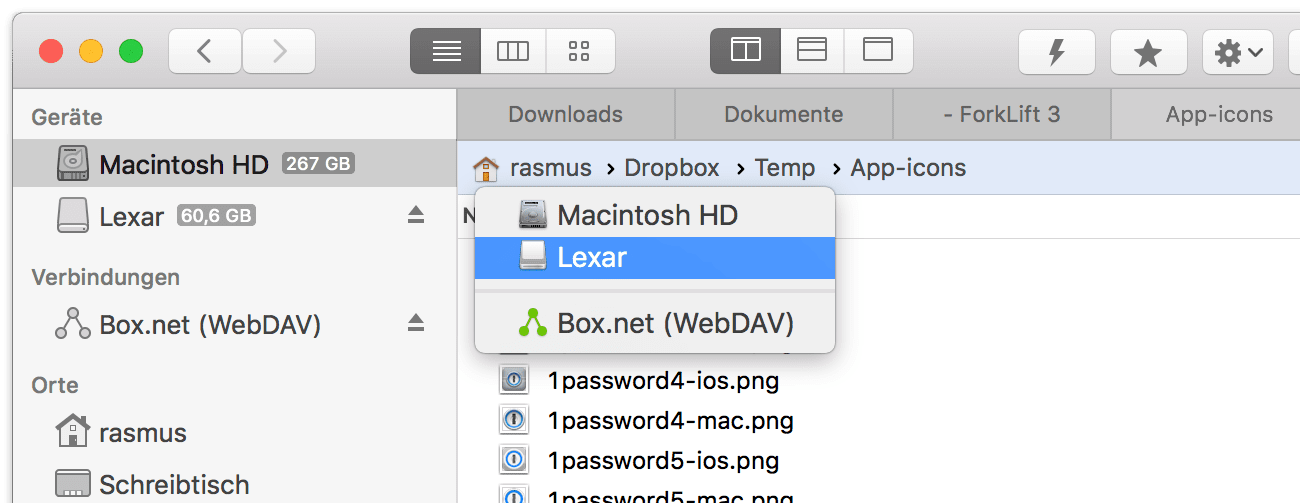Switch to list view mode
Viewport: 1300px width, 503px height.
click(x=446, y=51)
